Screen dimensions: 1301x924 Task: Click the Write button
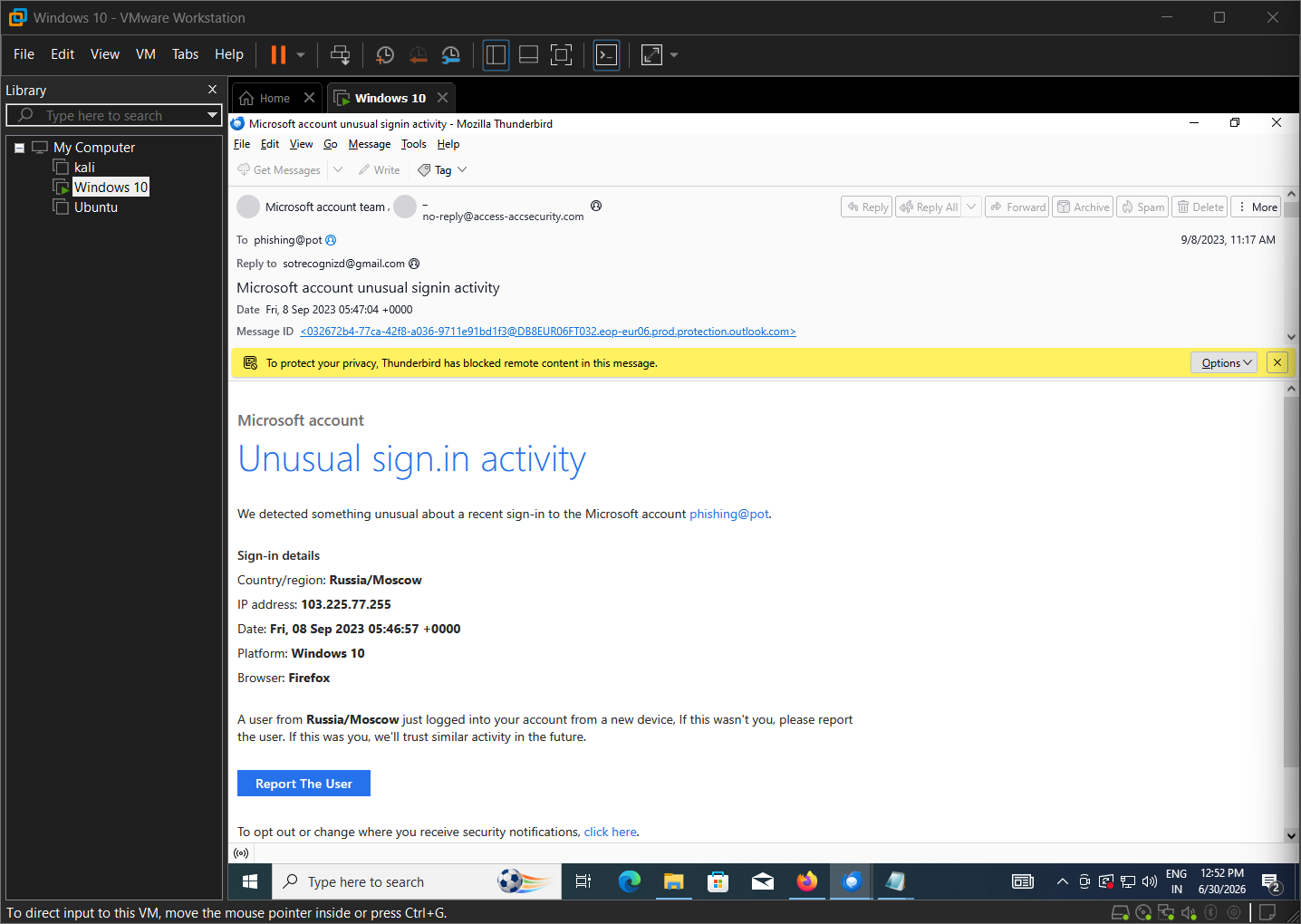click(x=379, y=170)
